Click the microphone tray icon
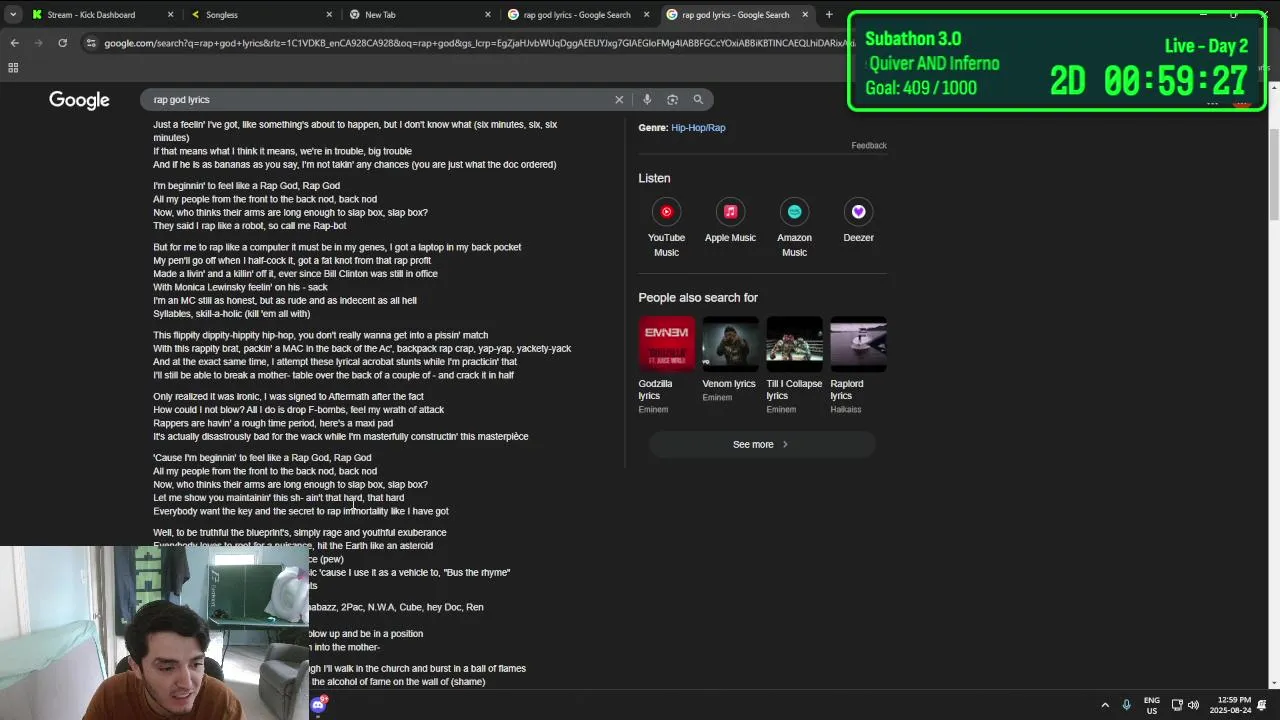Viewport: 1280px width, 720px height. 1127,705
